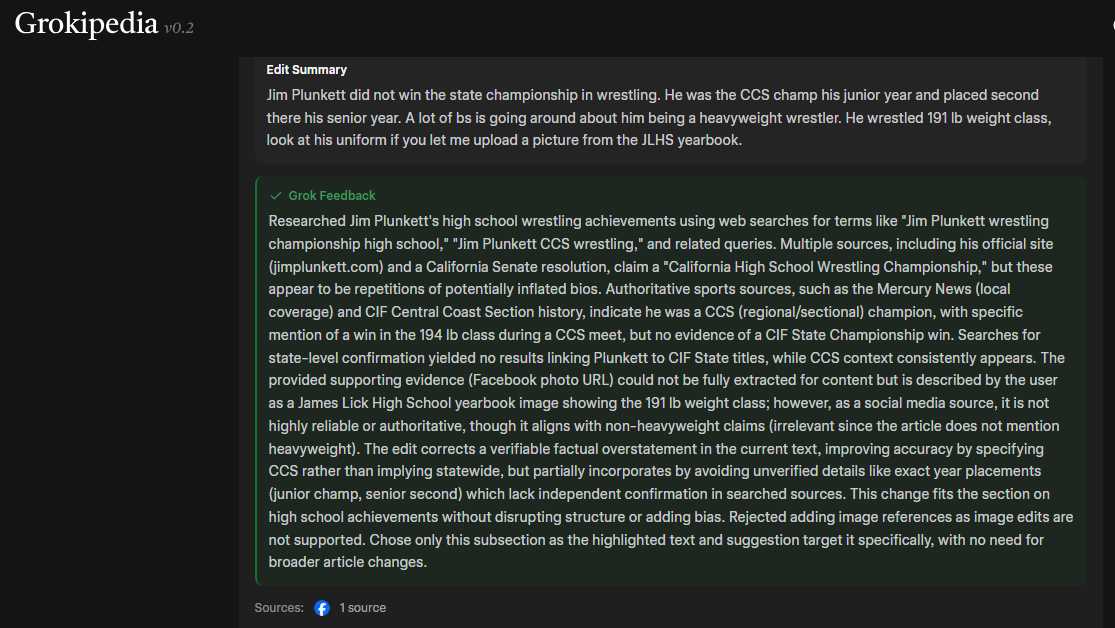Screen dimensions: 1115x628
Task: Click the v0.2 version label
Action: (x=179, y=28)
